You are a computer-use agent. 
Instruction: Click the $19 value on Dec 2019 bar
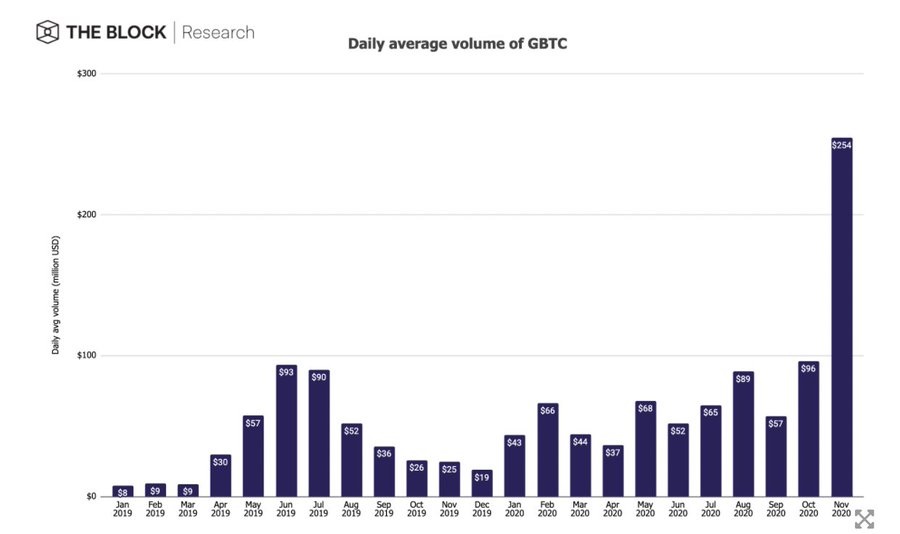click(482, 477)
